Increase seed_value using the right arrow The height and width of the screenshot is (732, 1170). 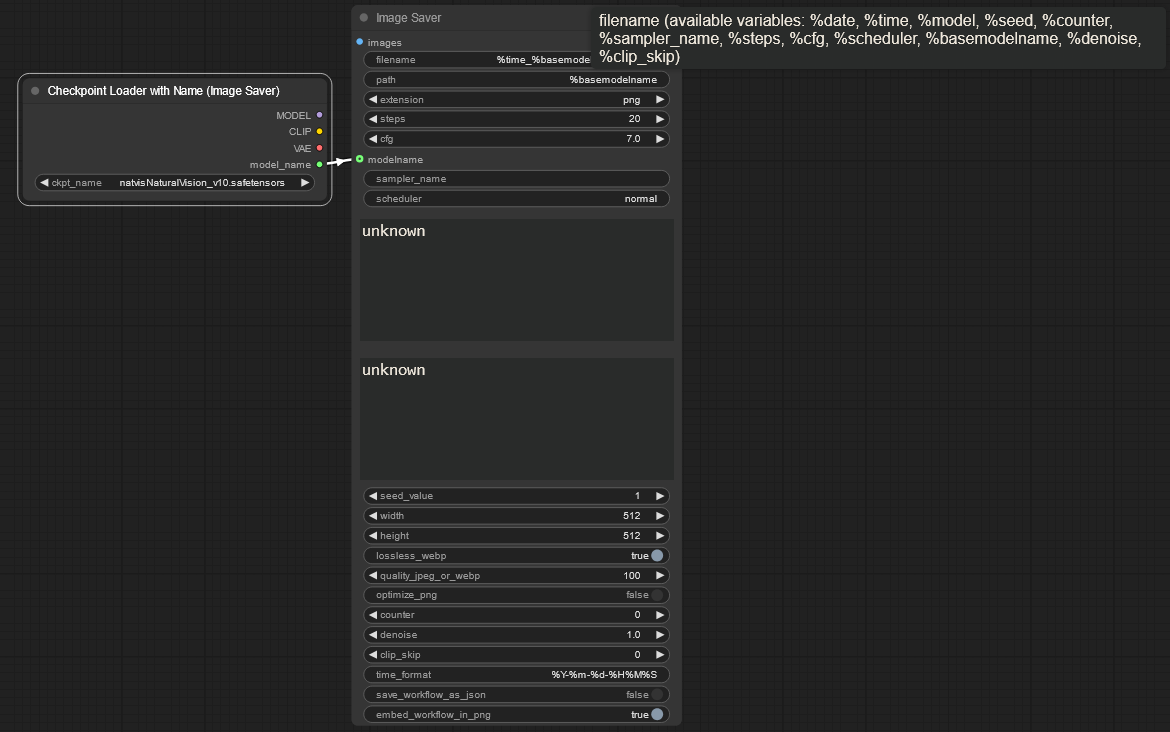tap(660, 495)
